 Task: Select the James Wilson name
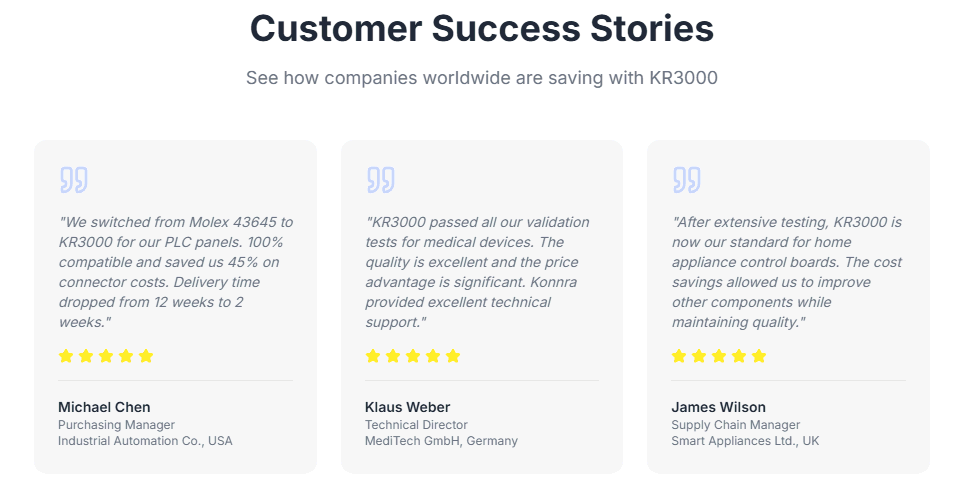point(718,407)
